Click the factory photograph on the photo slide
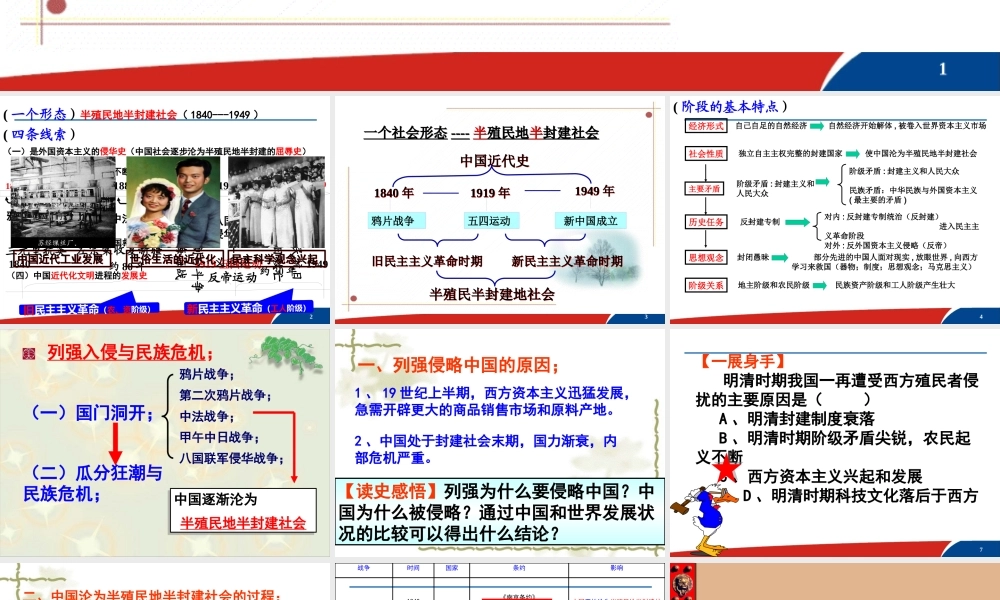The height and width of the screenshot is (600, 1000). tap(62, 203)
